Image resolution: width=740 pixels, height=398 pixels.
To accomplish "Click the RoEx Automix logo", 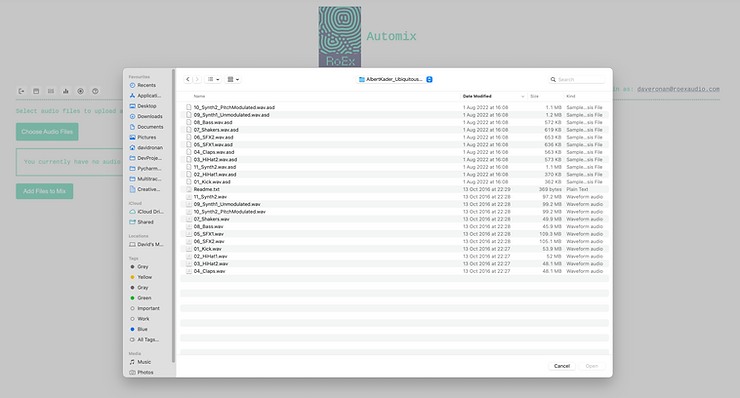I will [x=340, y=36].
